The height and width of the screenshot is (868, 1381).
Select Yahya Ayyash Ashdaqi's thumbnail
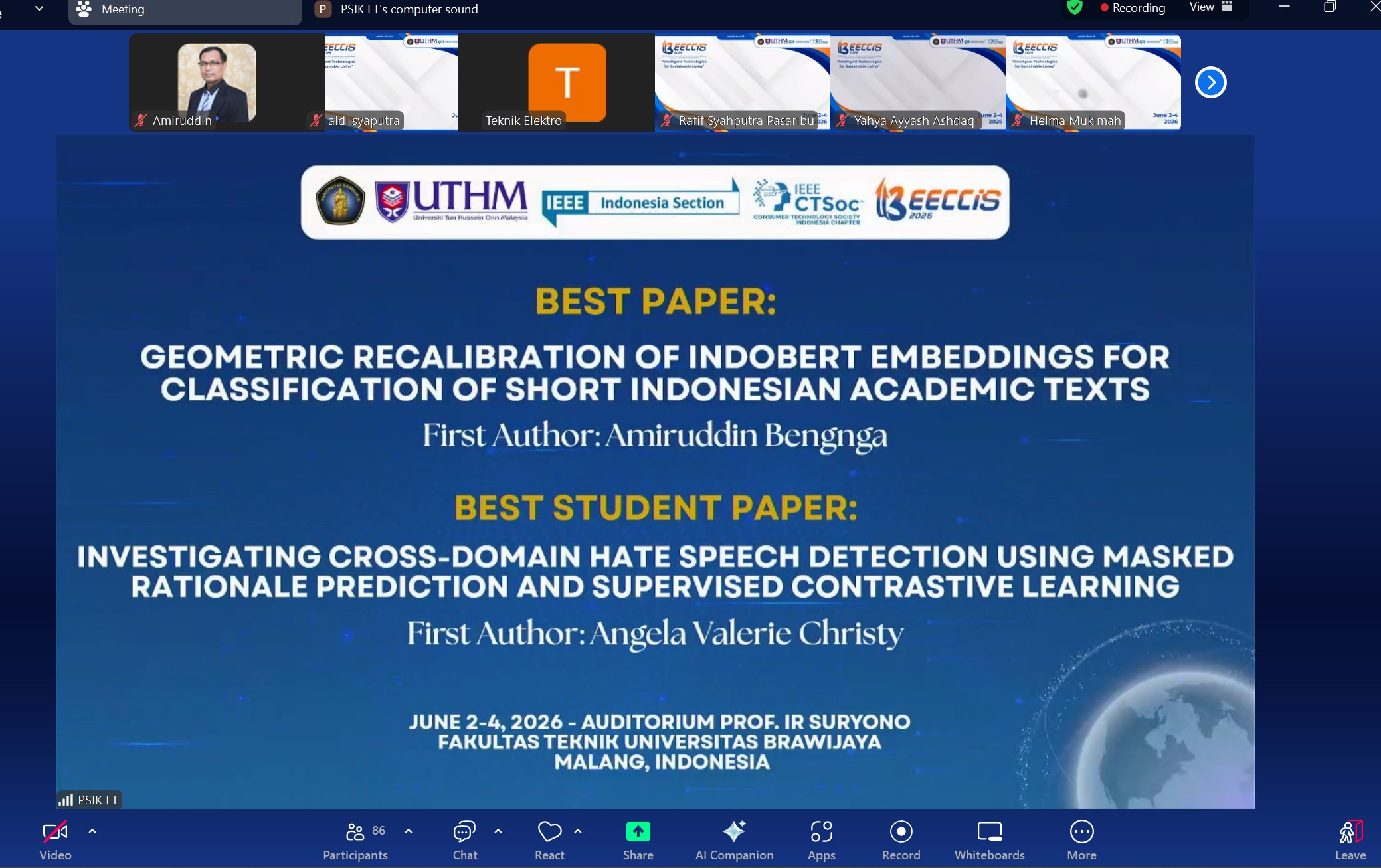point(918,82)
